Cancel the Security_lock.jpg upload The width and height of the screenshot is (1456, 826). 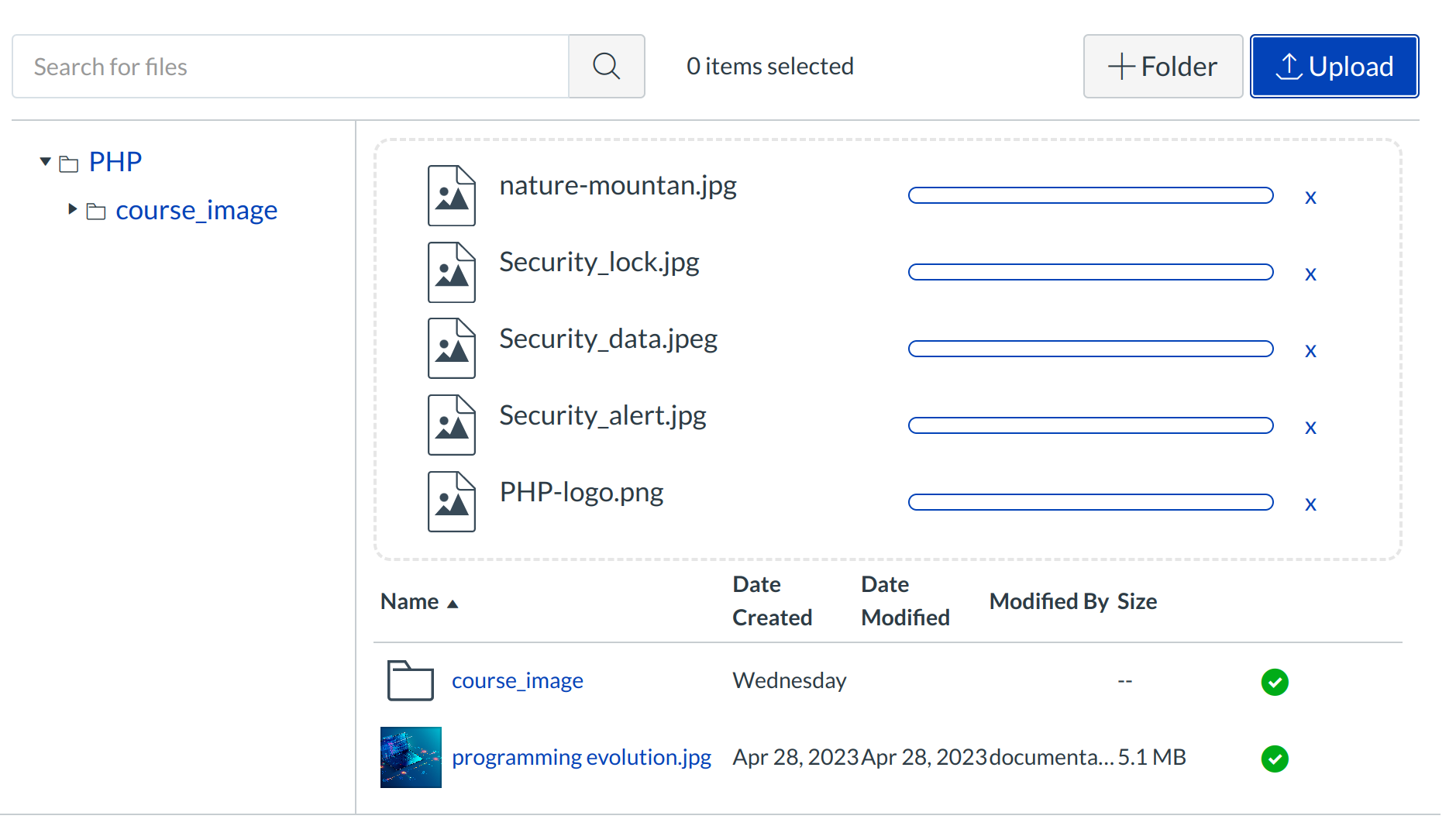click(x=1310, y=274)
